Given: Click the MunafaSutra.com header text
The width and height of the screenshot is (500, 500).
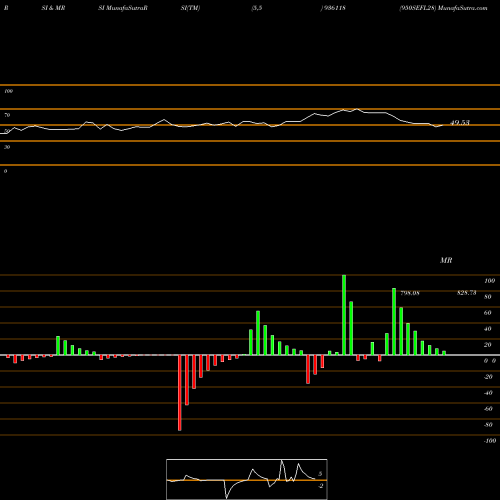Looking at the screenshot, I should click(463, 8).
